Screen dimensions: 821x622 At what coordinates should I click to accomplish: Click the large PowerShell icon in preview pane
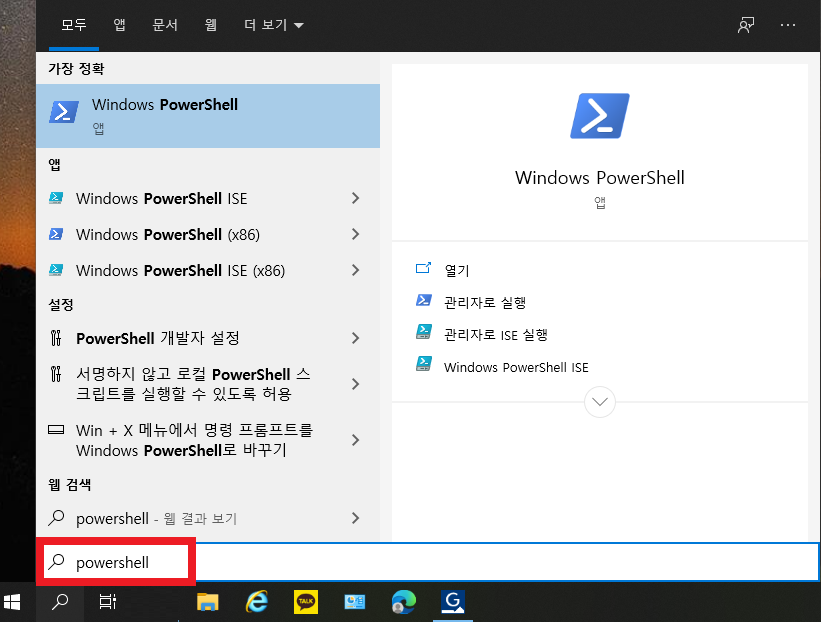pyautogui.click(x=600, y=116)
